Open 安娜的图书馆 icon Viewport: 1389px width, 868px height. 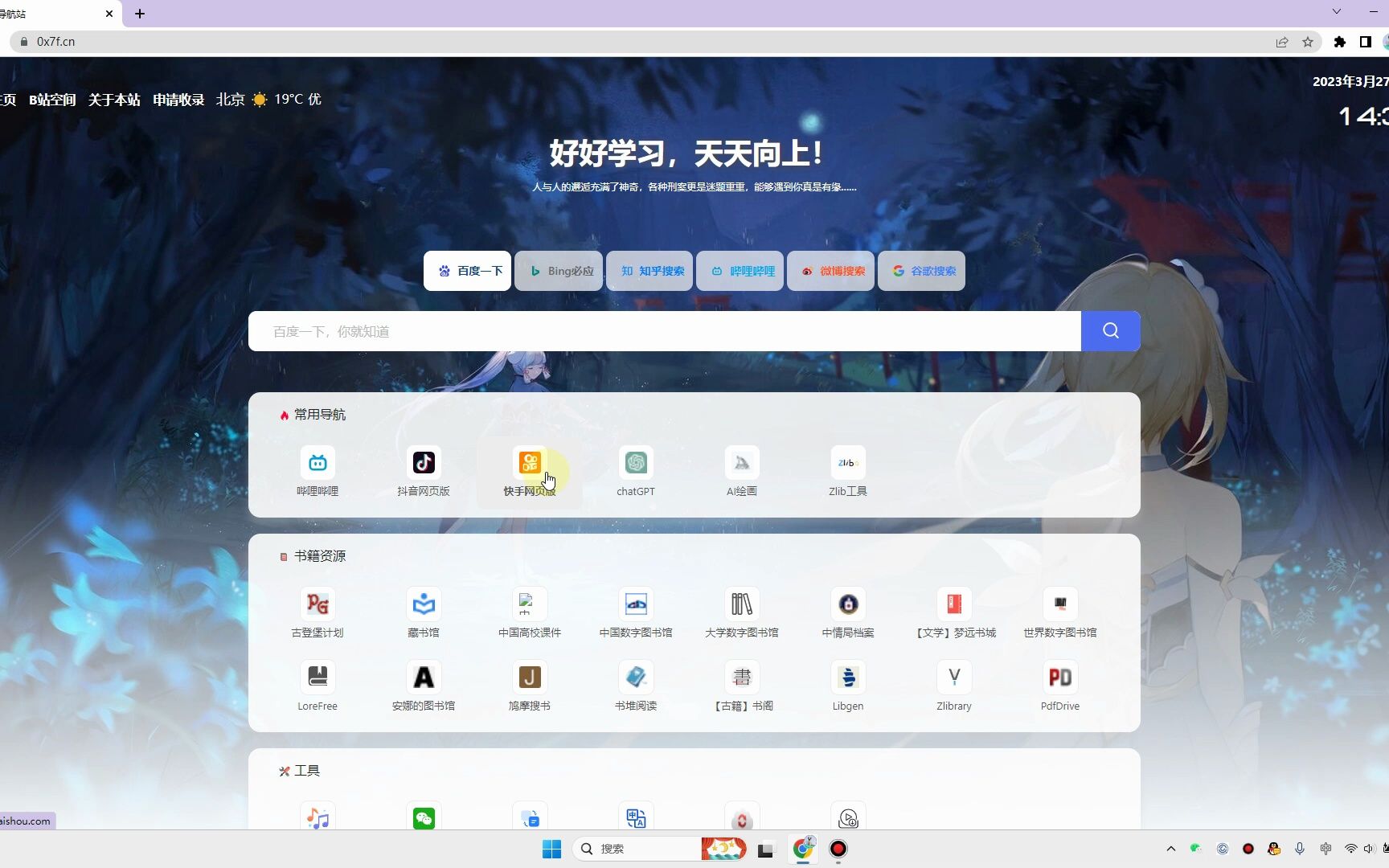[x=424, y=678]
